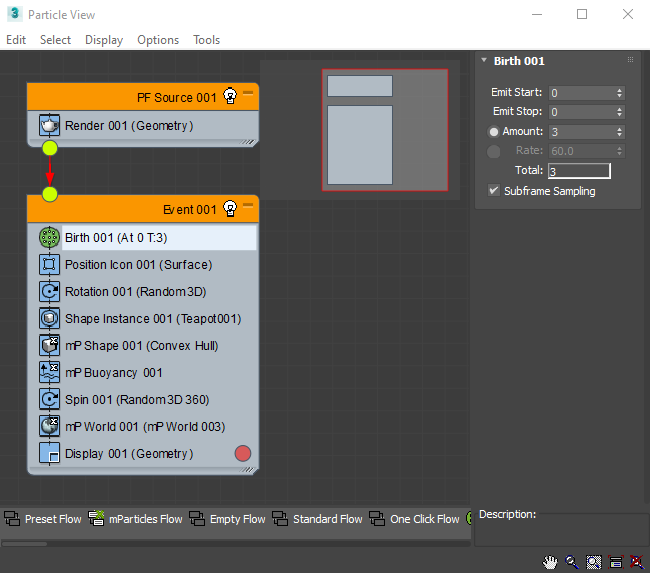The width and height of the screenshot is (650, 573).
Task: Collapse the Birth 001 rollout triangle
Action: (x=484, y=60)
